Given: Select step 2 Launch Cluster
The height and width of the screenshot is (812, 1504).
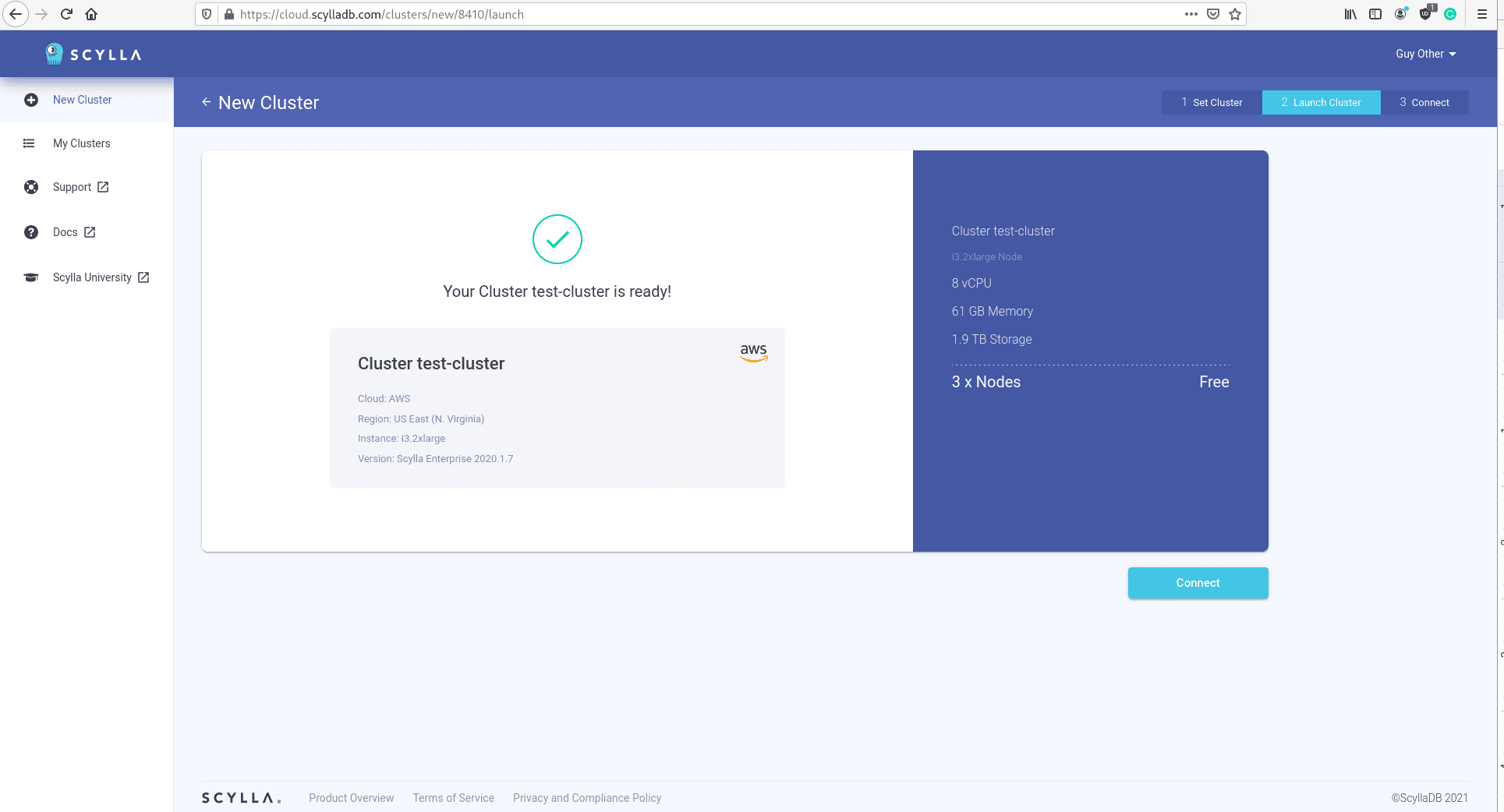Looking at the screenshot, I should coord(1321,102).
